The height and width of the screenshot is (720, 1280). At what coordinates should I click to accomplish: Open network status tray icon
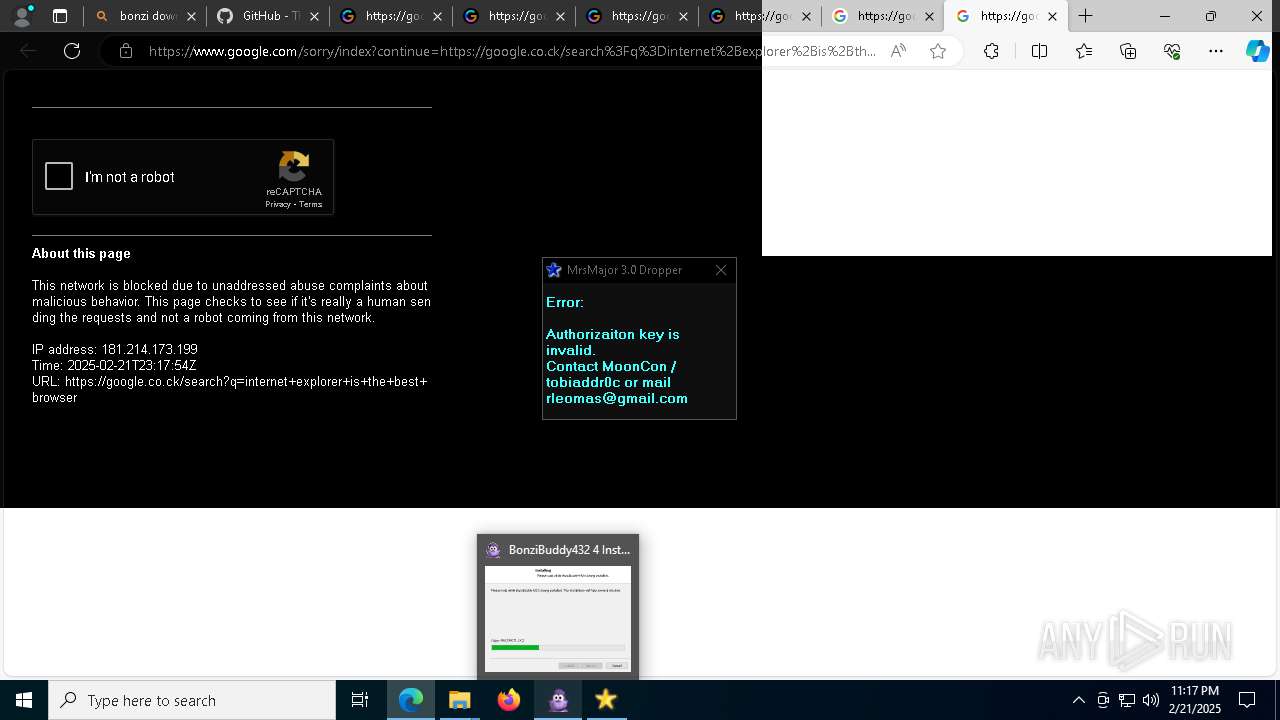click(x=1127, y=700)
